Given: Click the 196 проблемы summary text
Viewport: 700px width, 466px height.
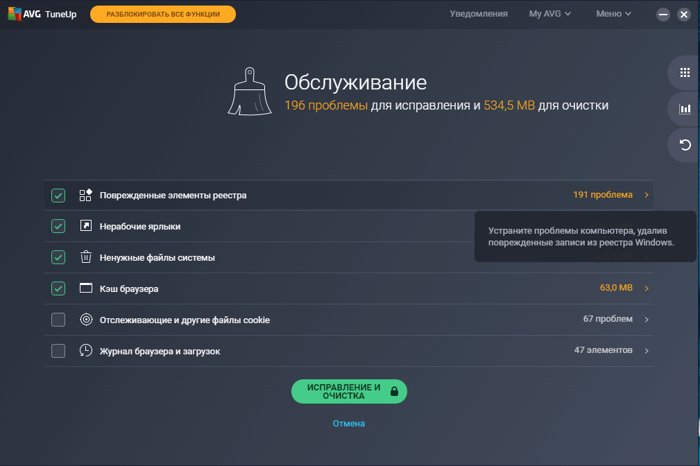Looking at the screenshot, I should 326,105.
